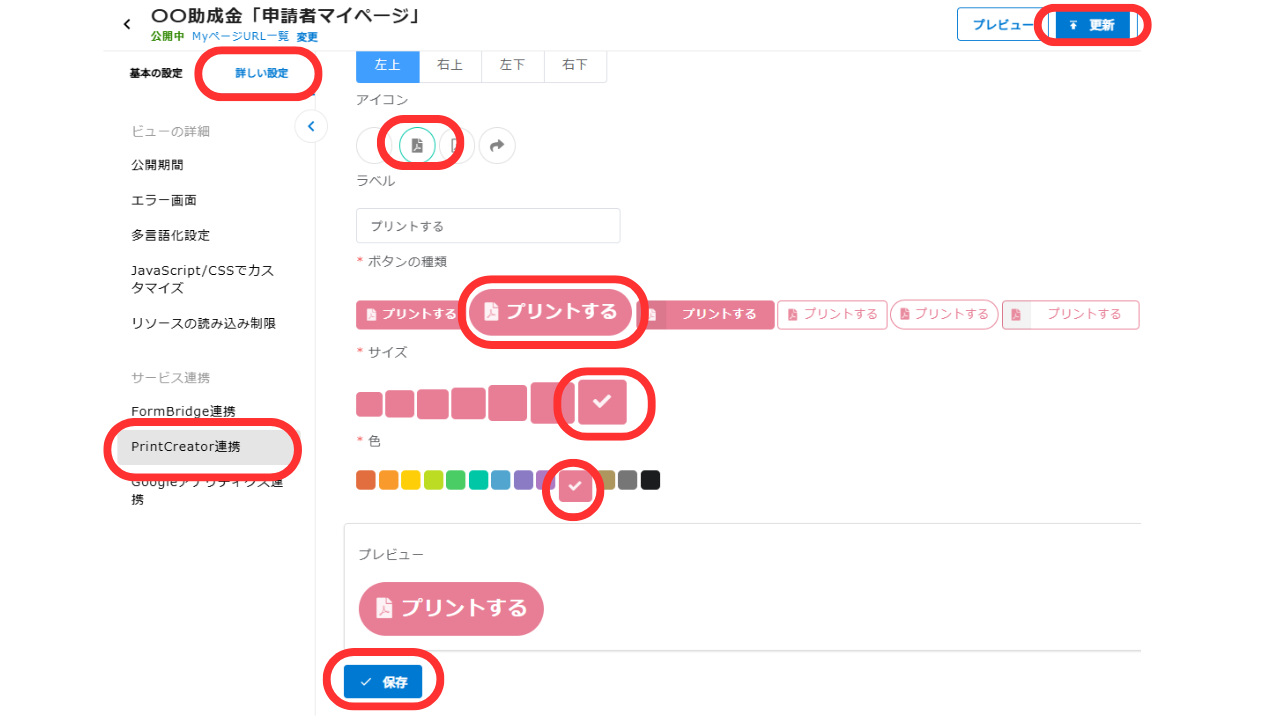This screenshot has width=1280, height=720.
Task: Click the 保存 save button
Action: pyautogui.click(x=384, y=680)
